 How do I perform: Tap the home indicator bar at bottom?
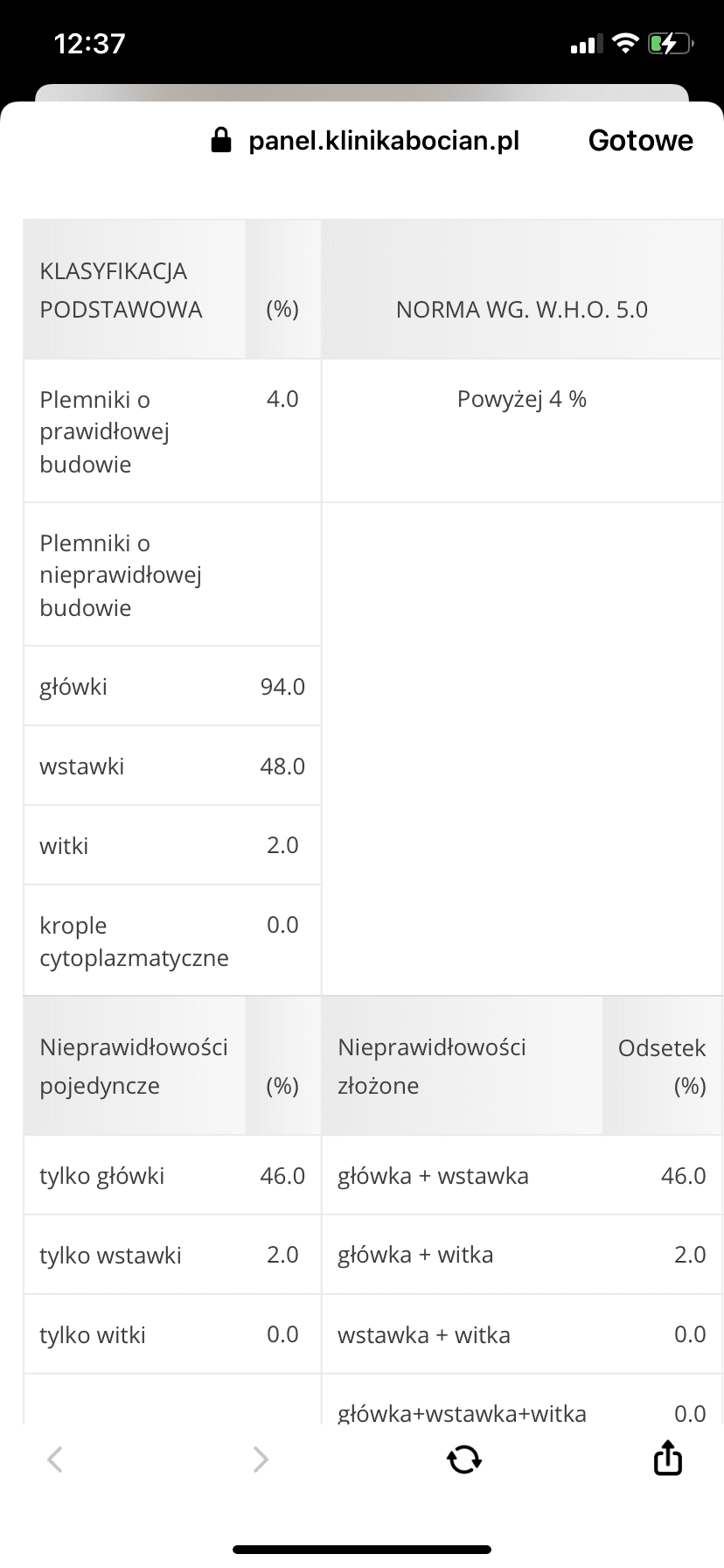pyautogui.click(x=362, y=1550)
